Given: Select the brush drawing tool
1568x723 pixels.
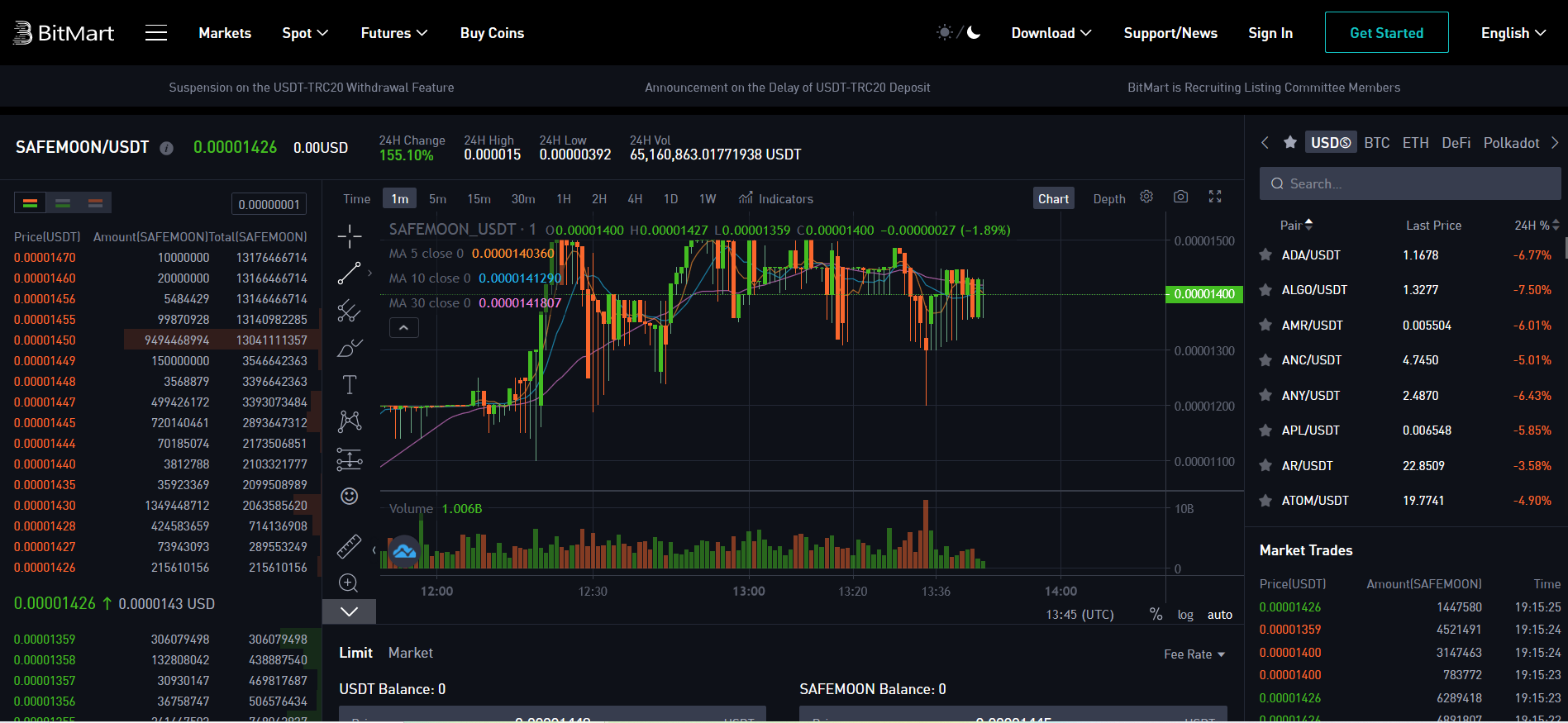Looking at the screenshot, I should (x=350, y=348).
